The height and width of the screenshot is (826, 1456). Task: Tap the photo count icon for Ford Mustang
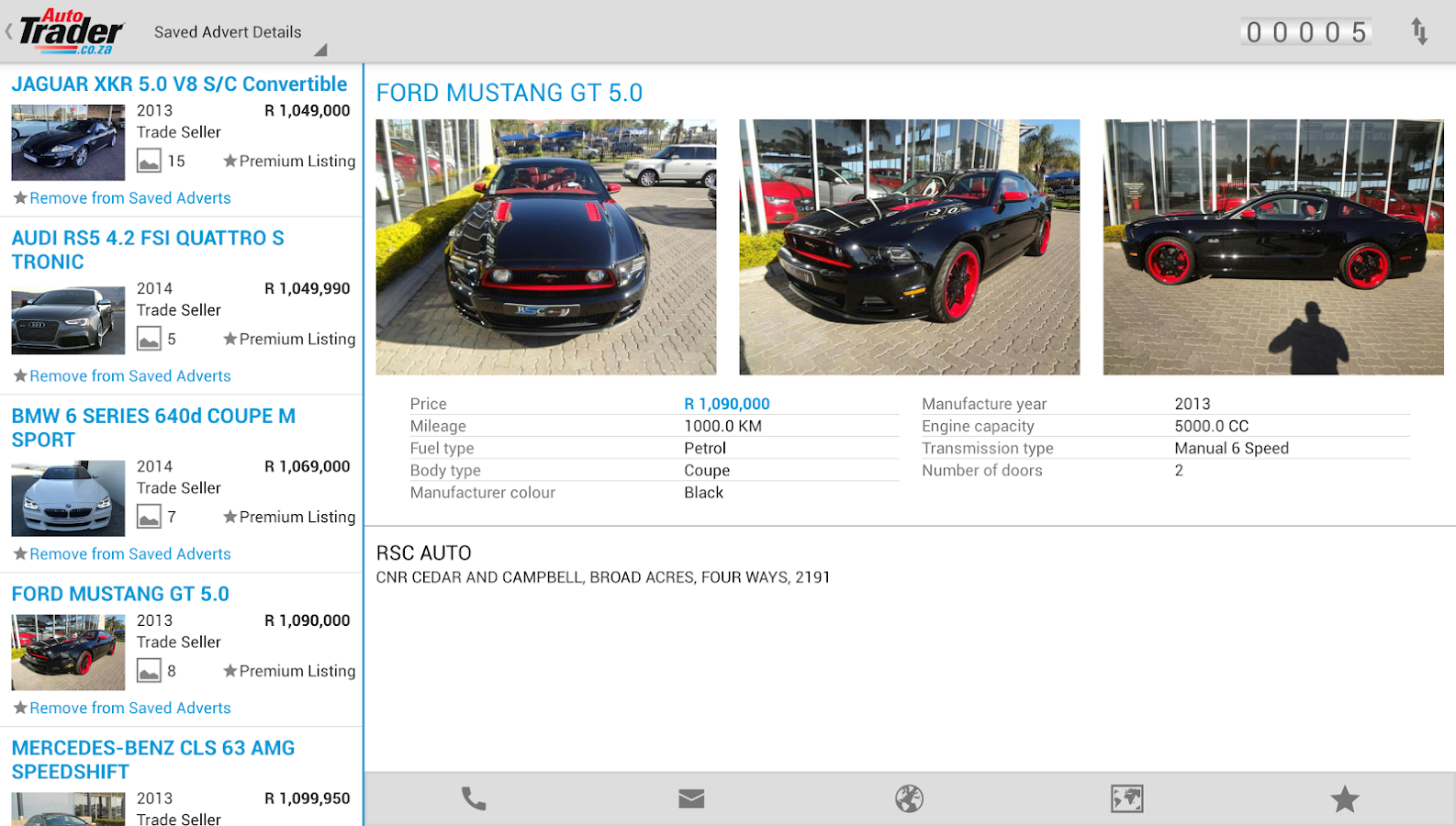149,671
